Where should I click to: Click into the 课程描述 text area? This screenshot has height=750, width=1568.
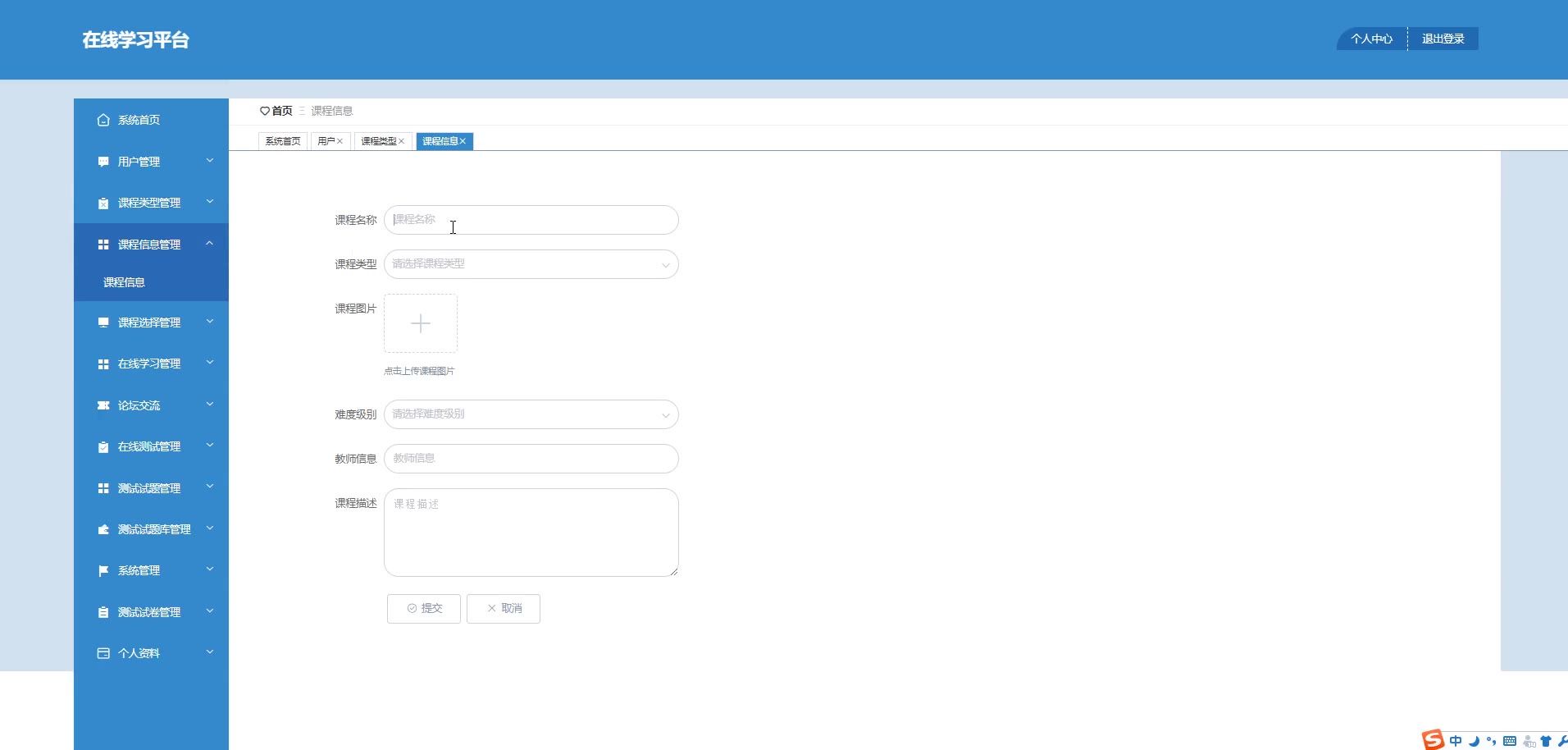531,533
